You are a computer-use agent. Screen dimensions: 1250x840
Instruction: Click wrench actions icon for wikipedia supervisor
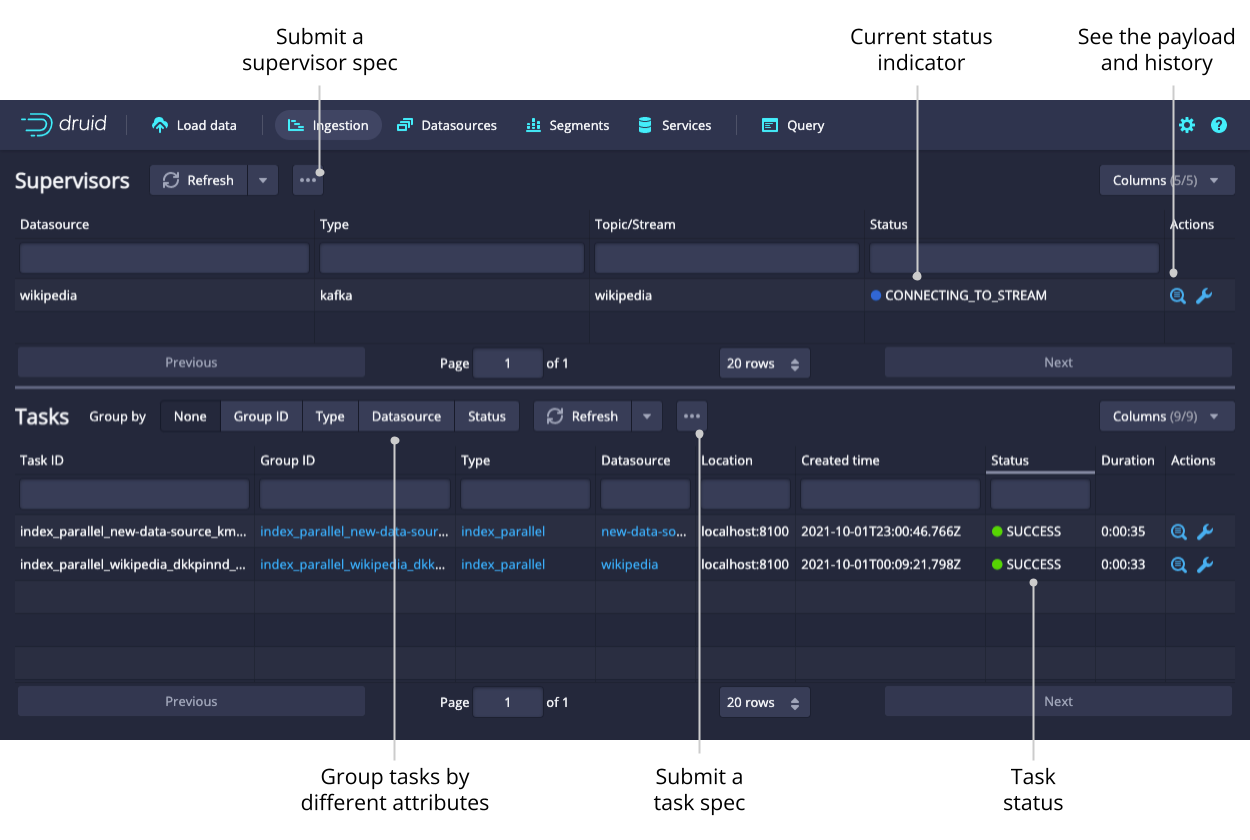tap(1204, 296)
